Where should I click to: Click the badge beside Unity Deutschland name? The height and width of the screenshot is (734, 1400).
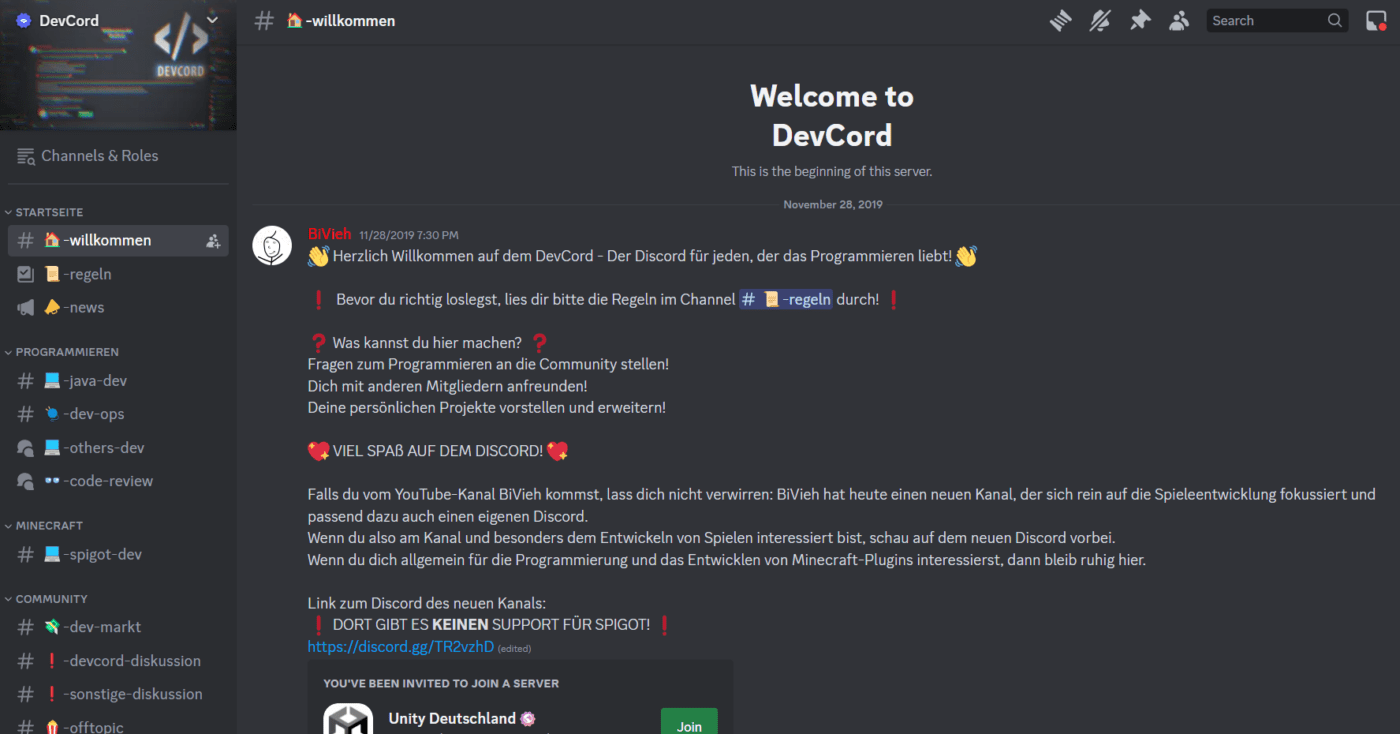(x=528, y=719)
